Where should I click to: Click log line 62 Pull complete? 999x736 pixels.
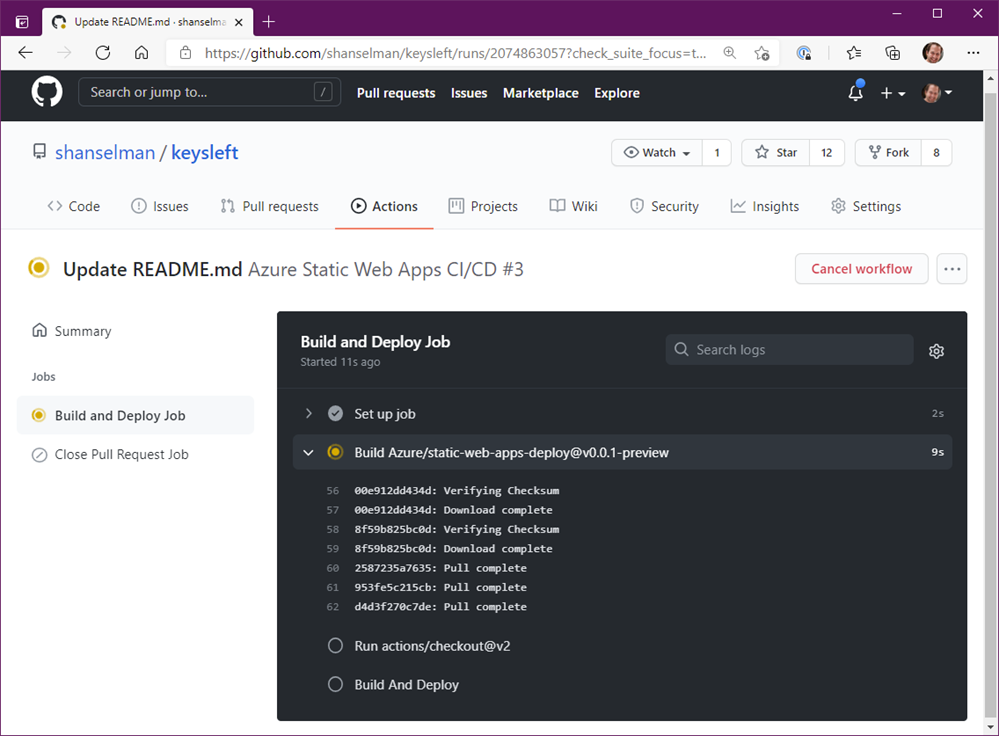pos(441,607)
